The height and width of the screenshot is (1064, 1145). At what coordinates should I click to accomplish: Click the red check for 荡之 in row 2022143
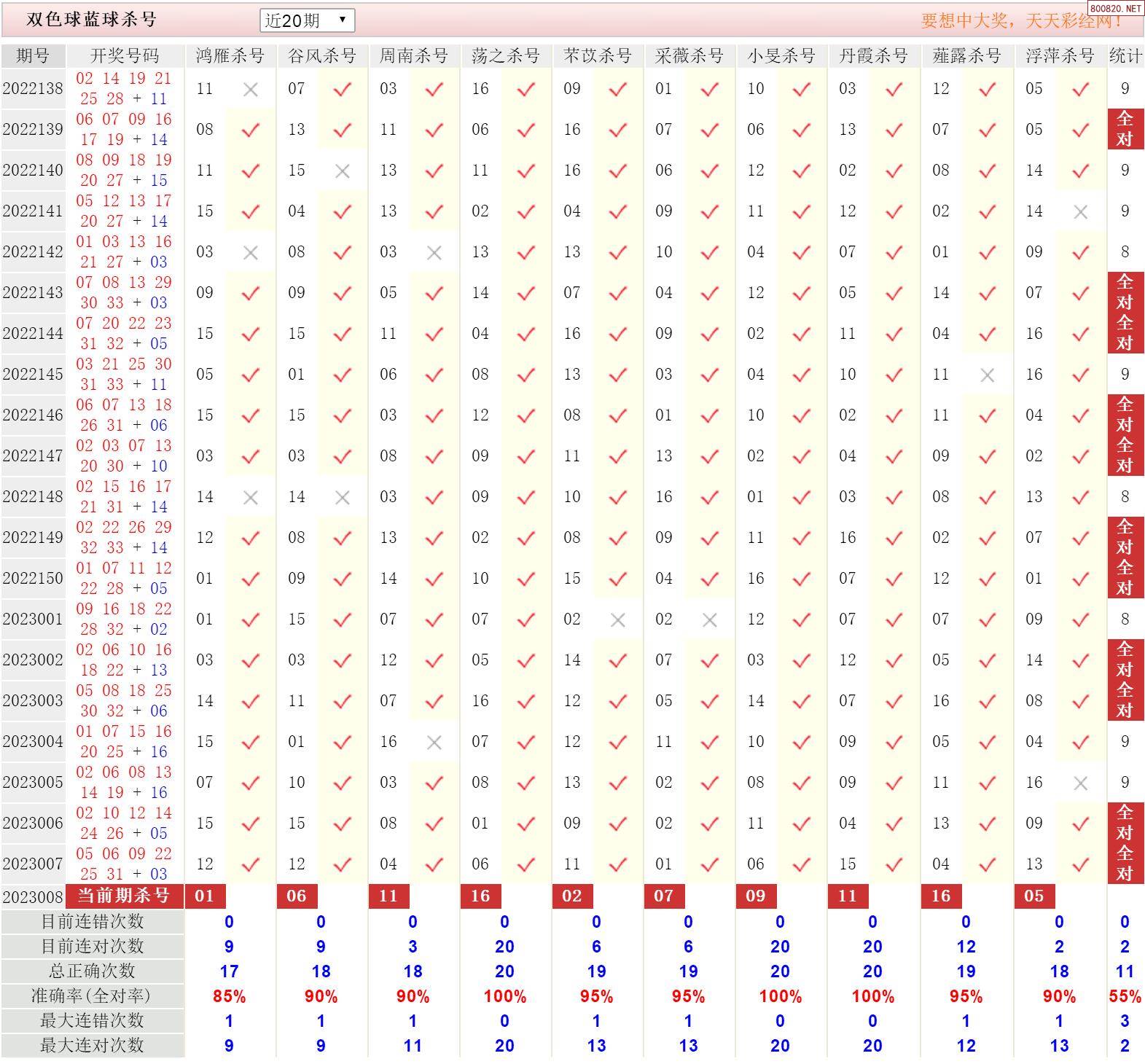point(526,294)
